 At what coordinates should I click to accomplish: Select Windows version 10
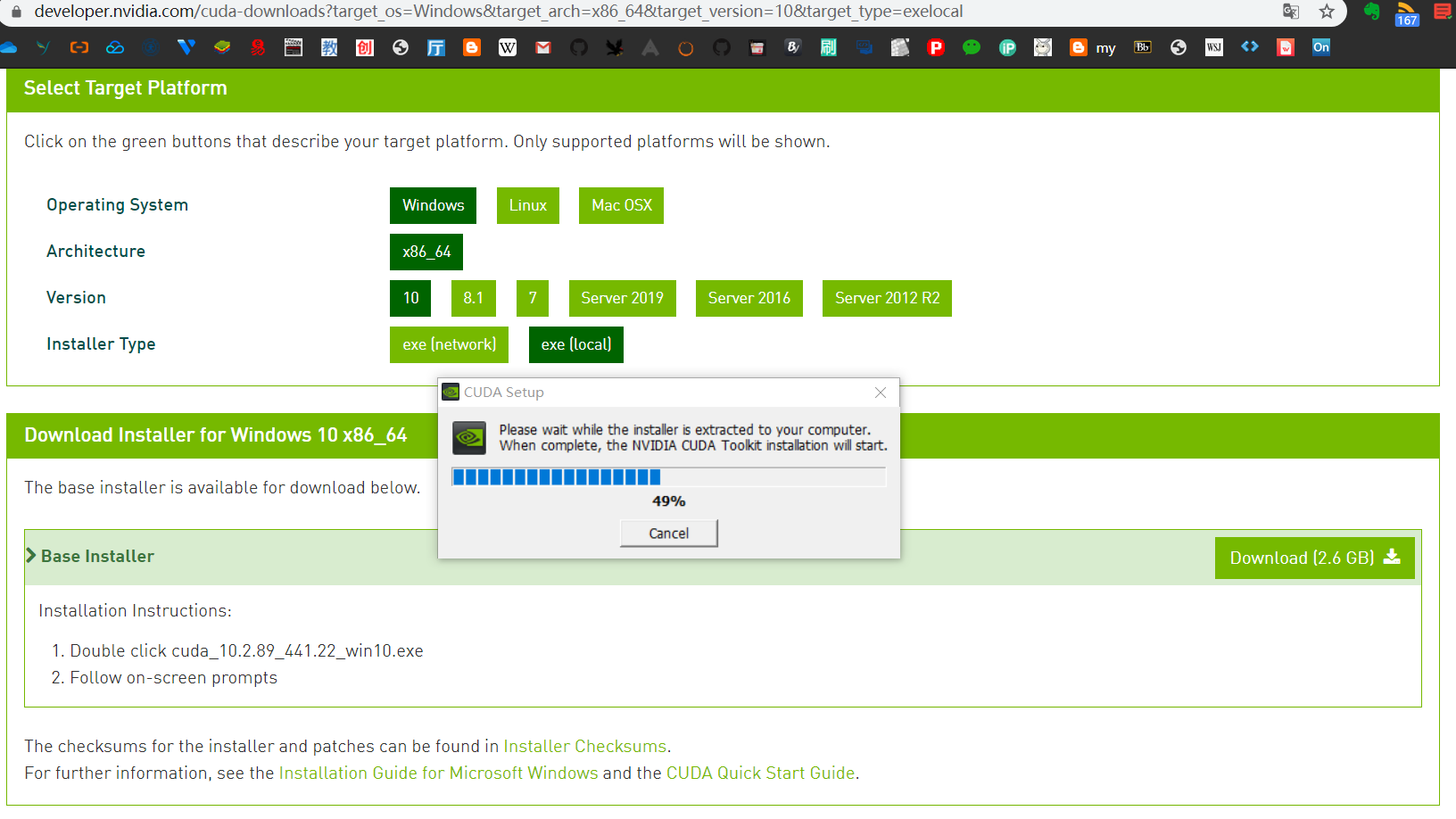point(410,298)
